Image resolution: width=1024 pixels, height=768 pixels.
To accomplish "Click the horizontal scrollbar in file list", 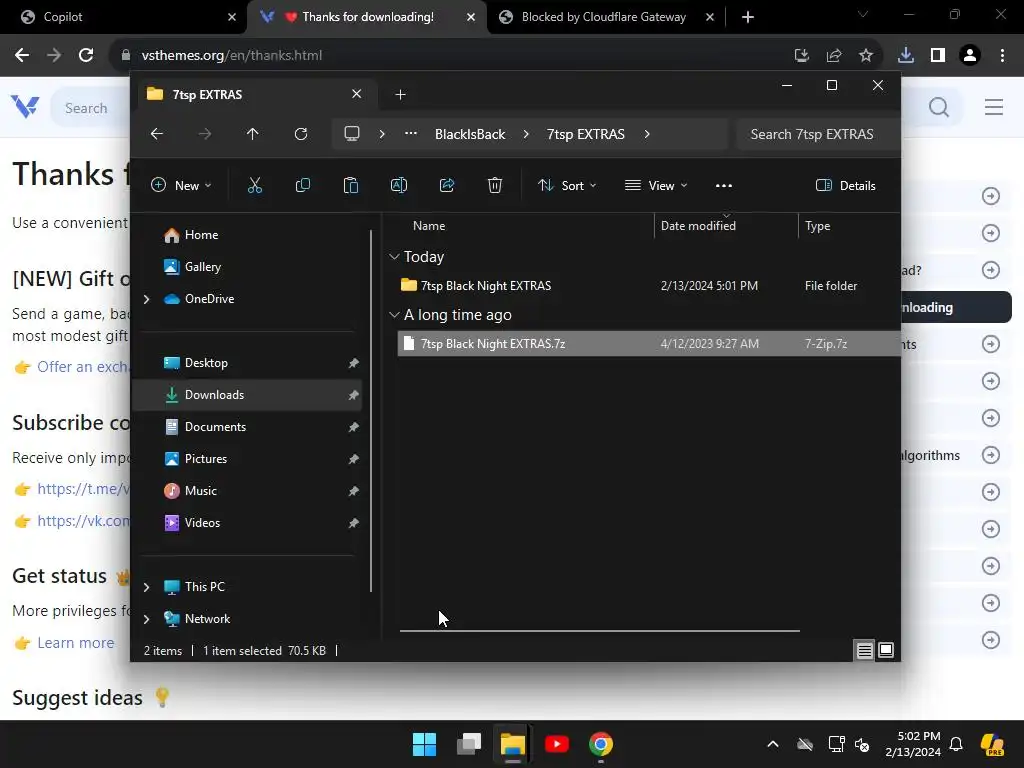I will tap(600, 631).
